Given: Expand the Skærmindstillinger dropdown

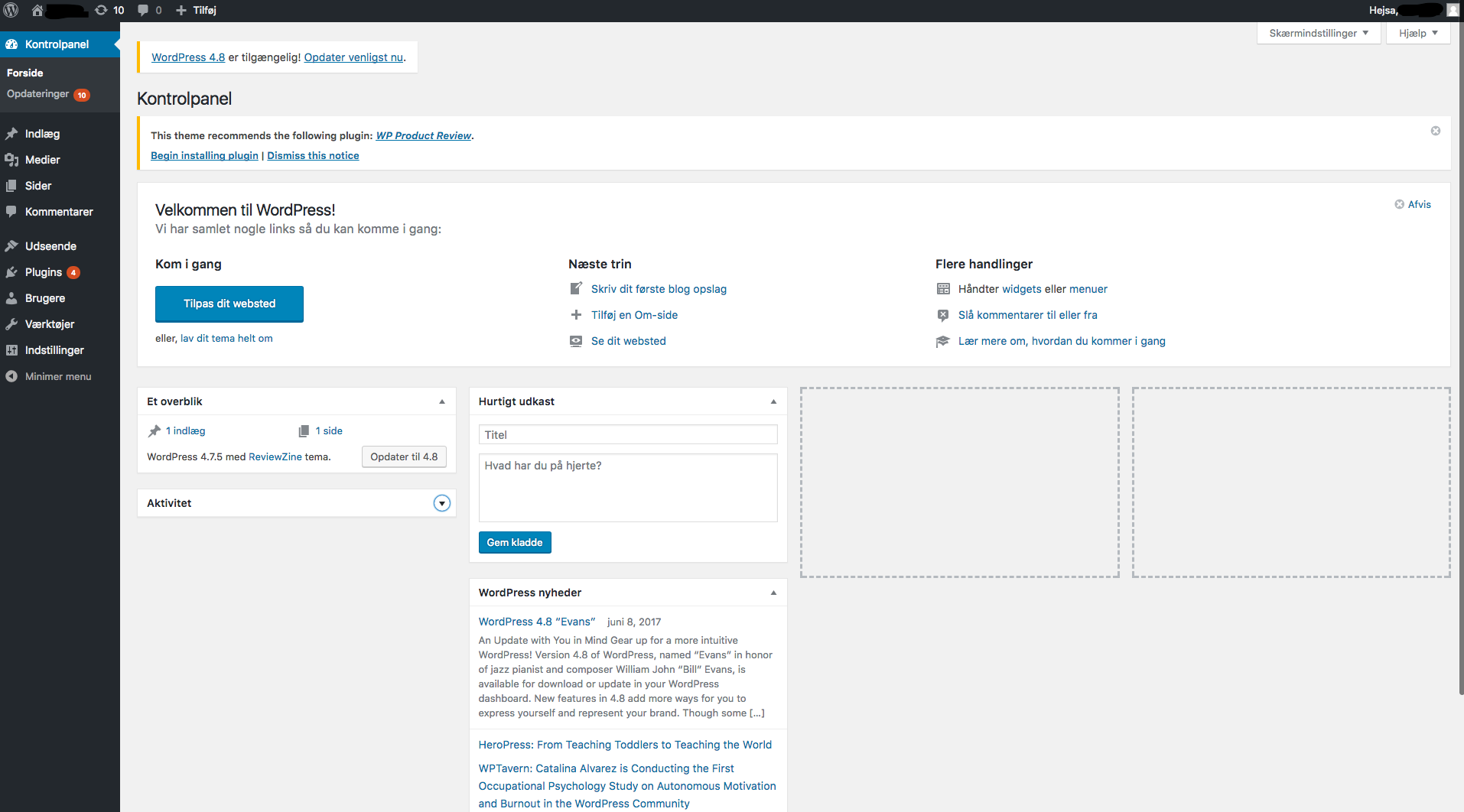Looking at the screenshot, I should point(1318,33).
